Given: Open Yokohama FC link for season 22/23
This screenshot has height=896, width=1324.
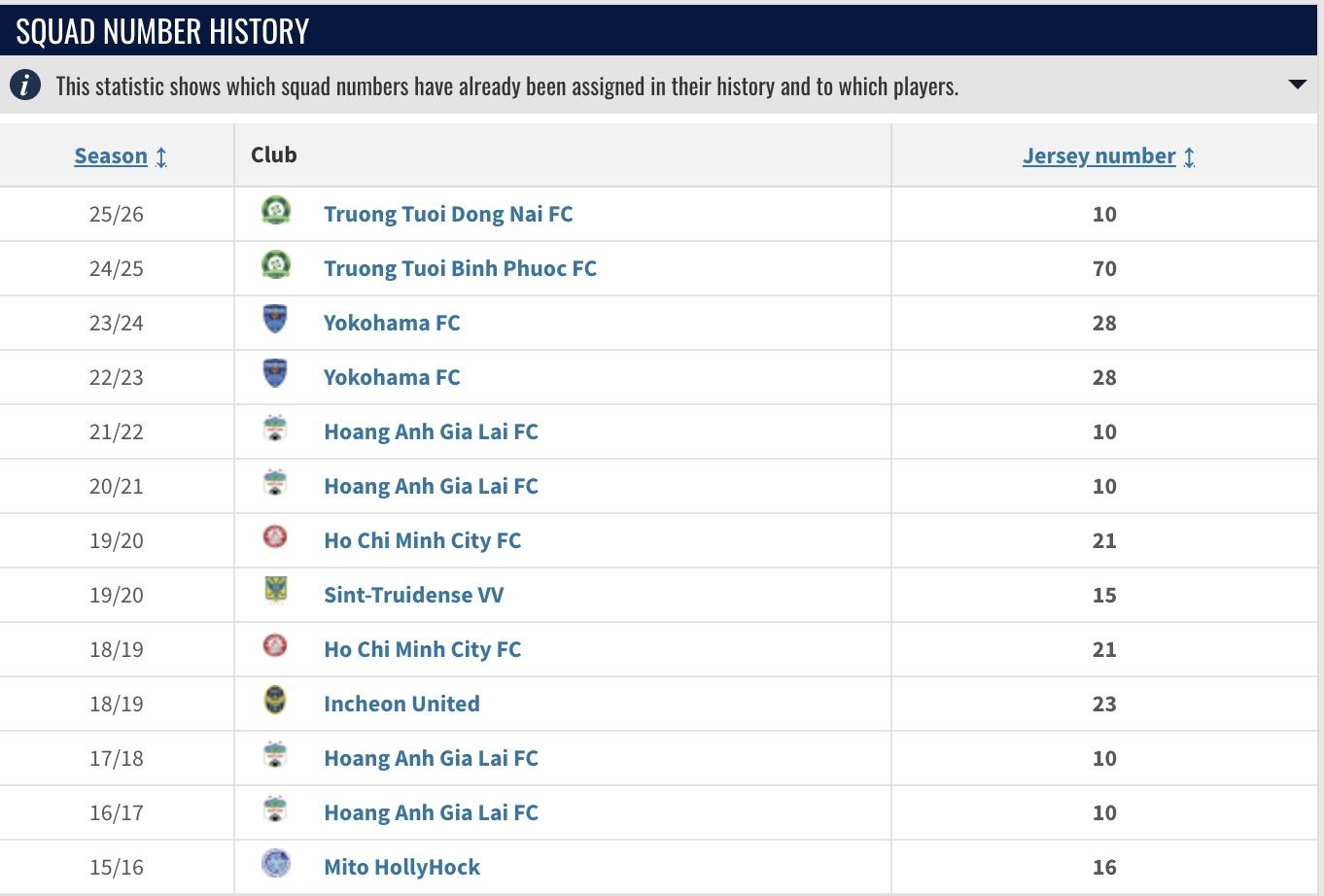Looking at the screenshot, I should (392, 377).
